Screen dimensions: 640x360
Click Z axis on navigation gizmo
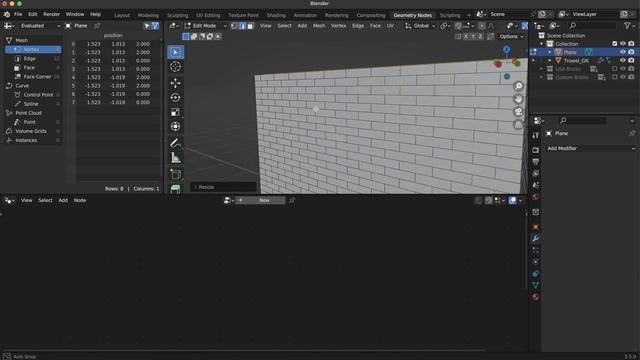507,50
